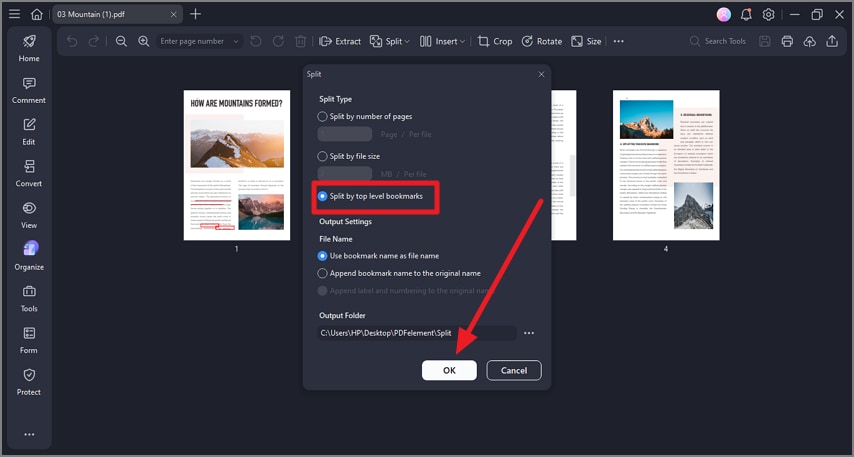
Task: Delete selected pages with trash icon
Action: coord(301,41)
